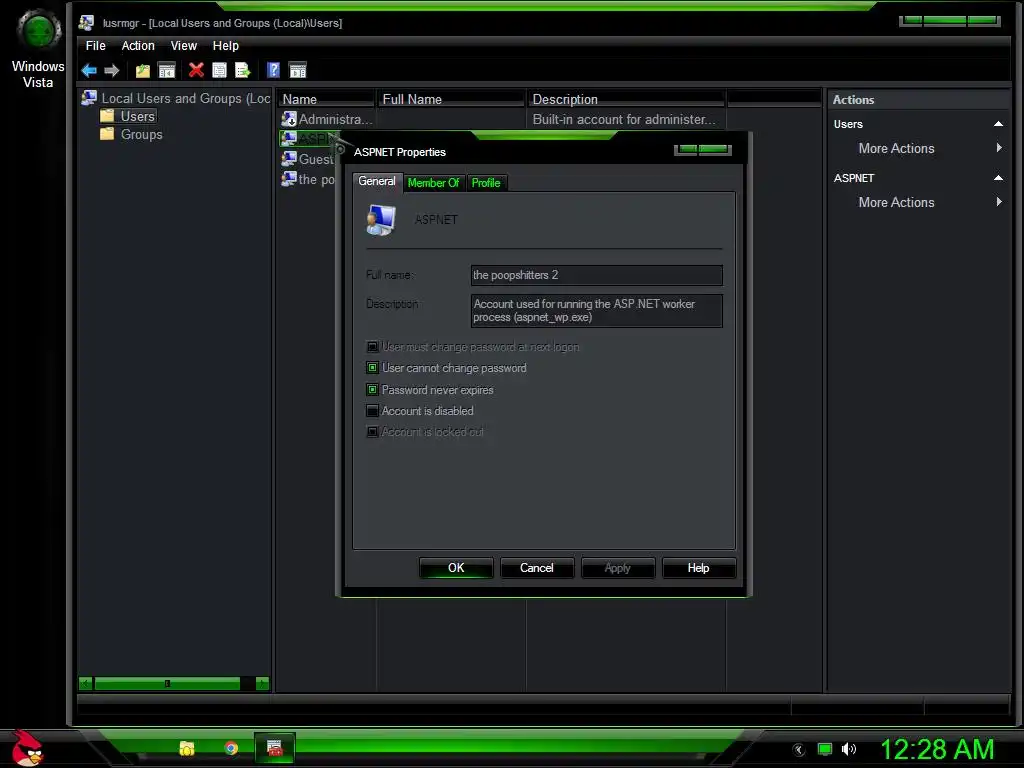
Task: Open the Angry Birds start button
Action: [26, 748]
